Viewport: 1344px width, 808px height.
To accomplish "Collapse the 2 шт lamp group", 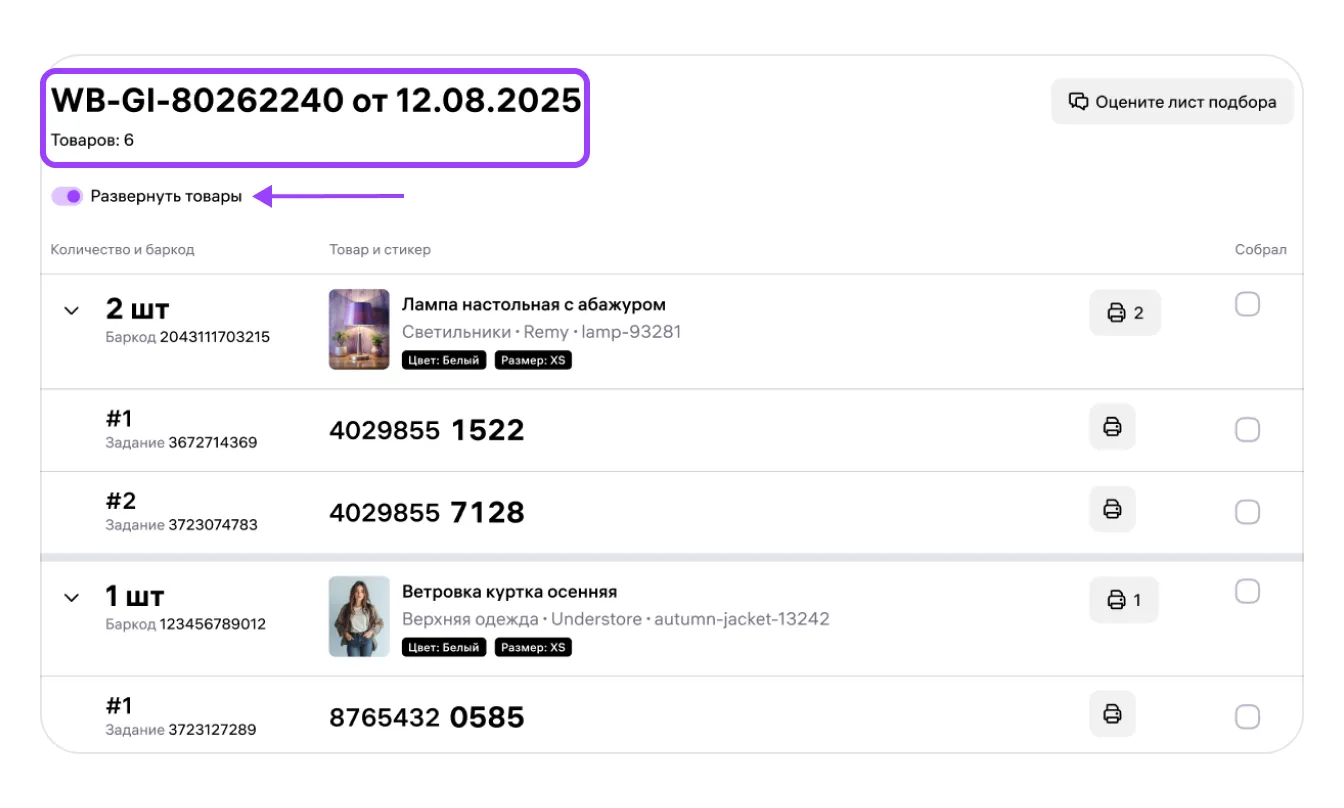I will [71, 311].
